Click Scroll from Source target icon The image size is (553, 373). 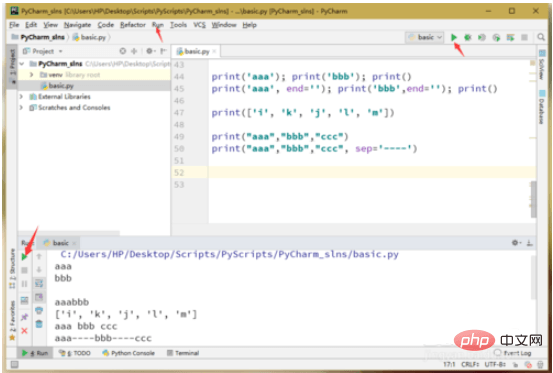[123, 51]
